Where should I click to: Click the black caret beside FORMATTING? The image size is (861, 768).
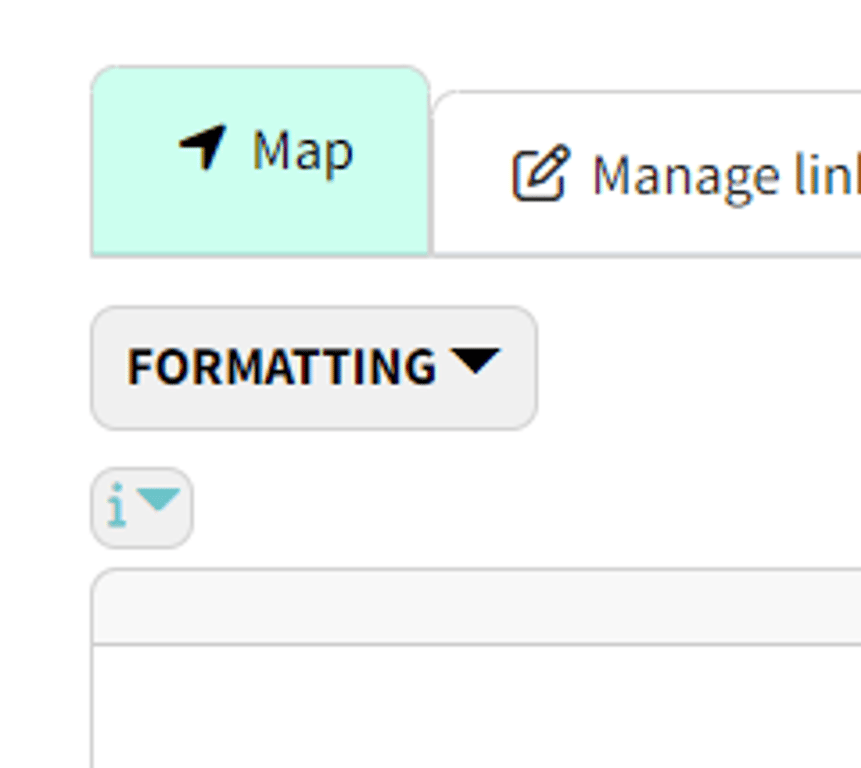click(474, 361)
